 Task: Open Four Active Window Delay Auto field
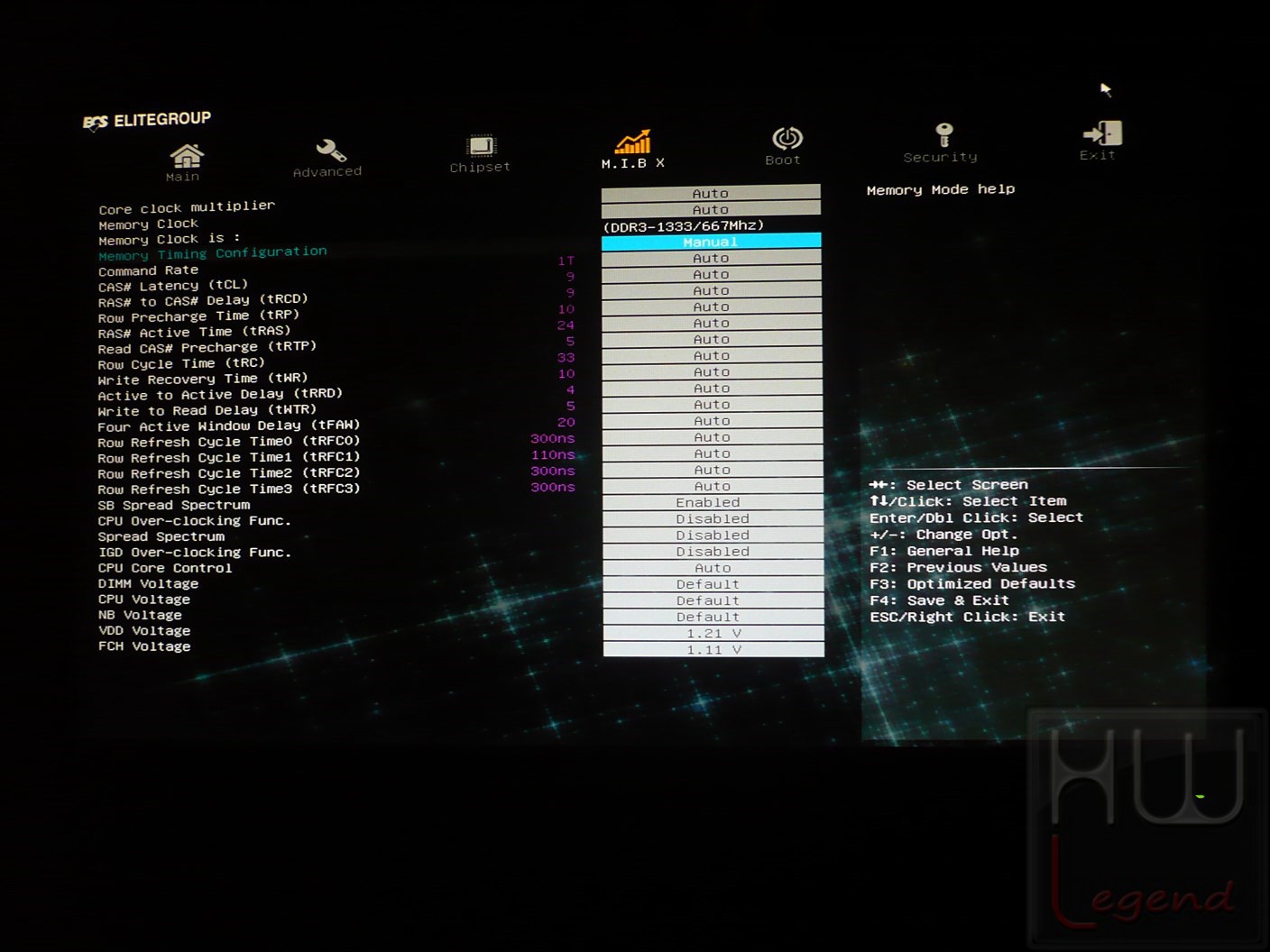[713, 420]
